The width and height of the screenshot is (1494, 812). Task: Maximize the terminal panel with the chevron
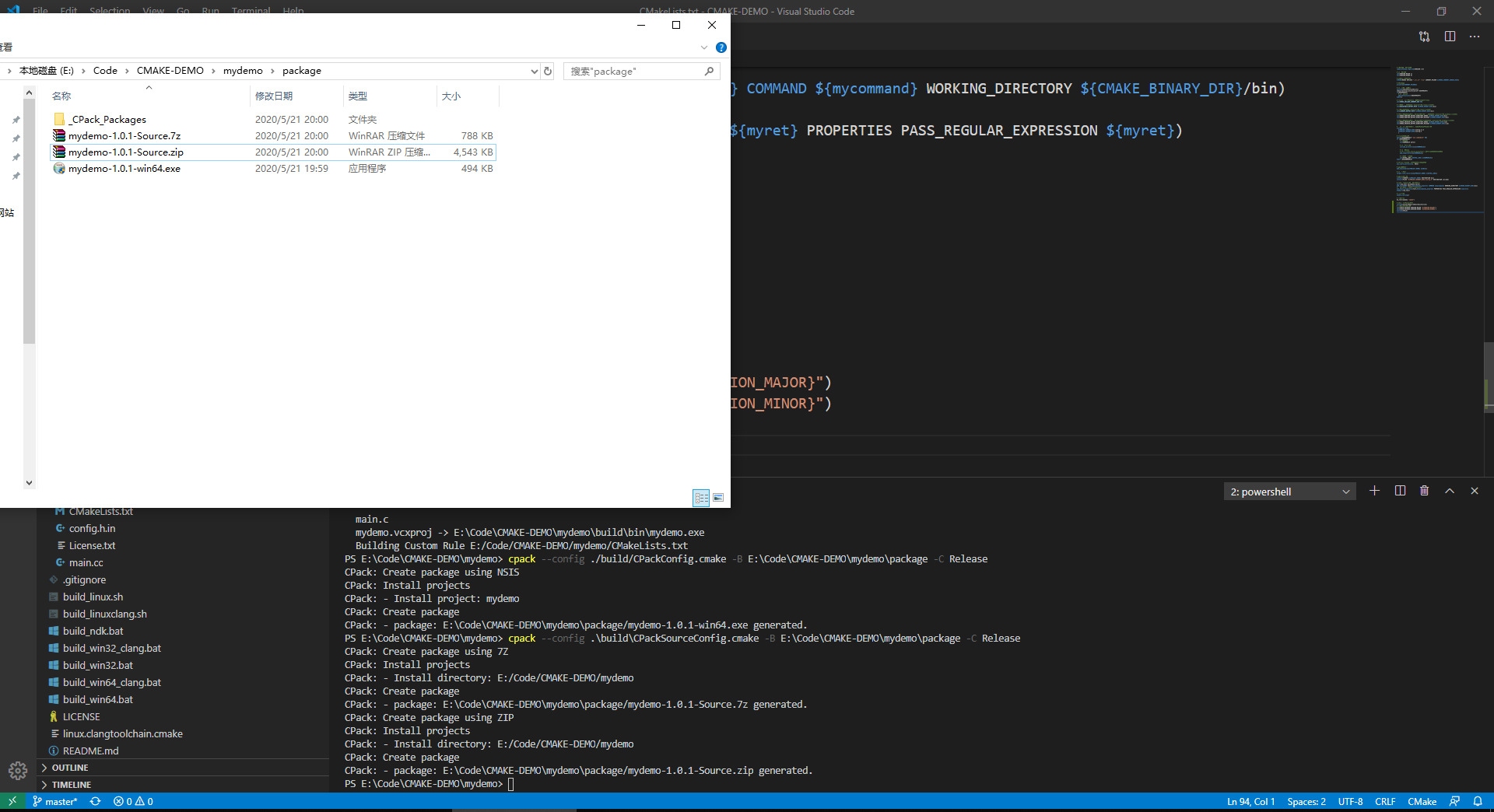point(1449,491)
